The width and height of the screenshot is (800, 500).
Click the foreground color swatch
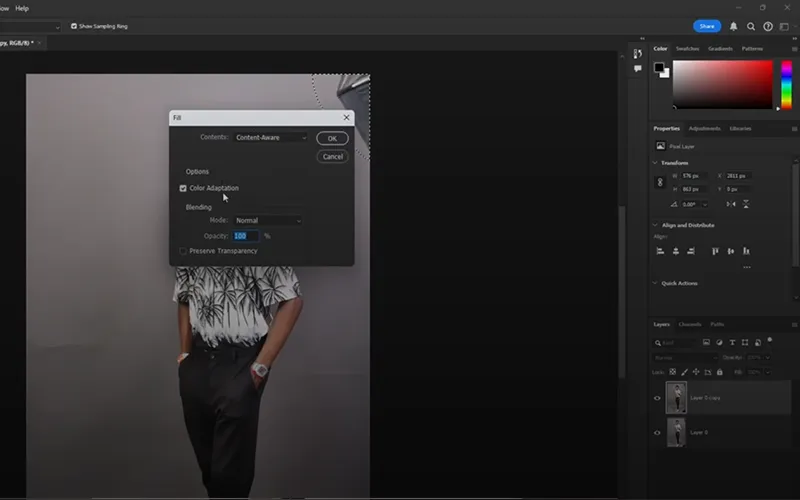pyautogui.click(x=659, y=67)
